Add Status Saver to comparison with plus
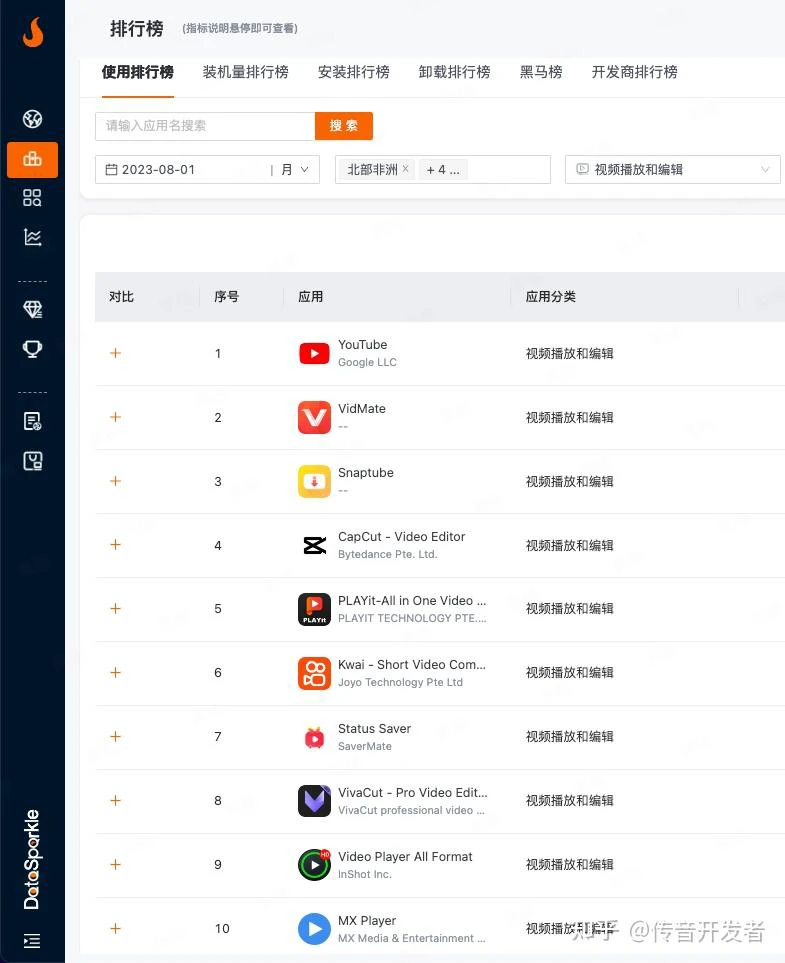This screenshot has height=963, width=785. (x=115, y=736)
